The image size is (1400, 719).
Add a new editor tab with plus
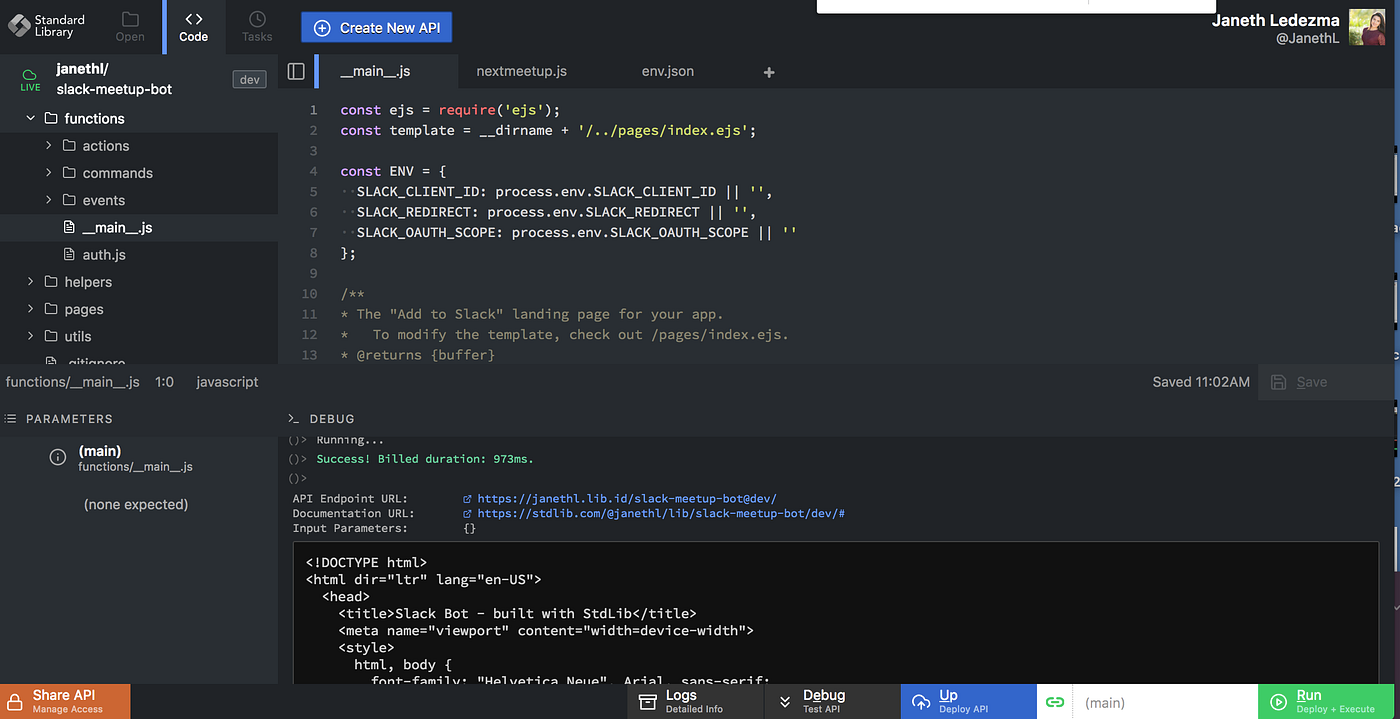click(x=769, y=72)
